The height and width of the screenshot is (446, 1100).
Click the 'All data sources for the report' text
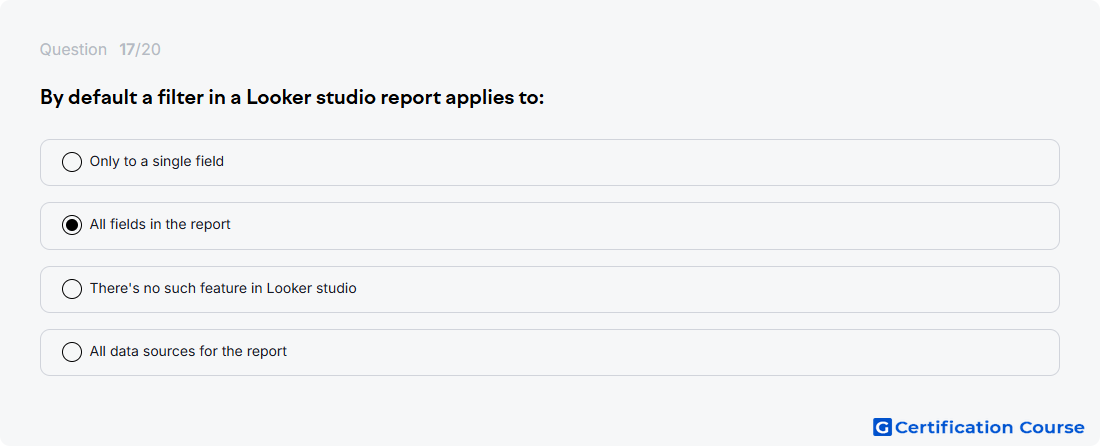pos(188,351)
